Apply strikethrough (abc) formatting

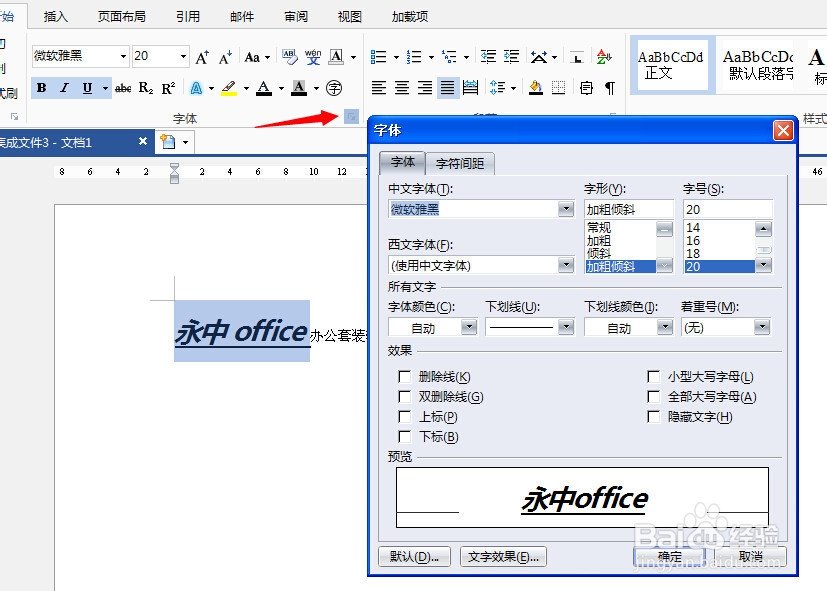click(123, 88)
